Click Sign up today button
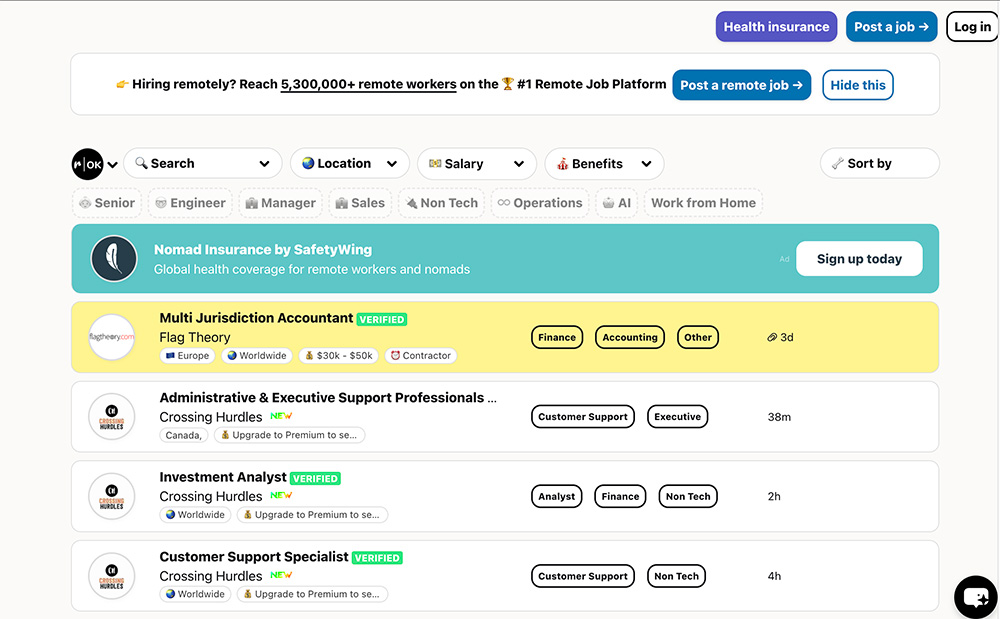Image resolution: width=1000 pixels, height=619 pixels. pos(859,259)
